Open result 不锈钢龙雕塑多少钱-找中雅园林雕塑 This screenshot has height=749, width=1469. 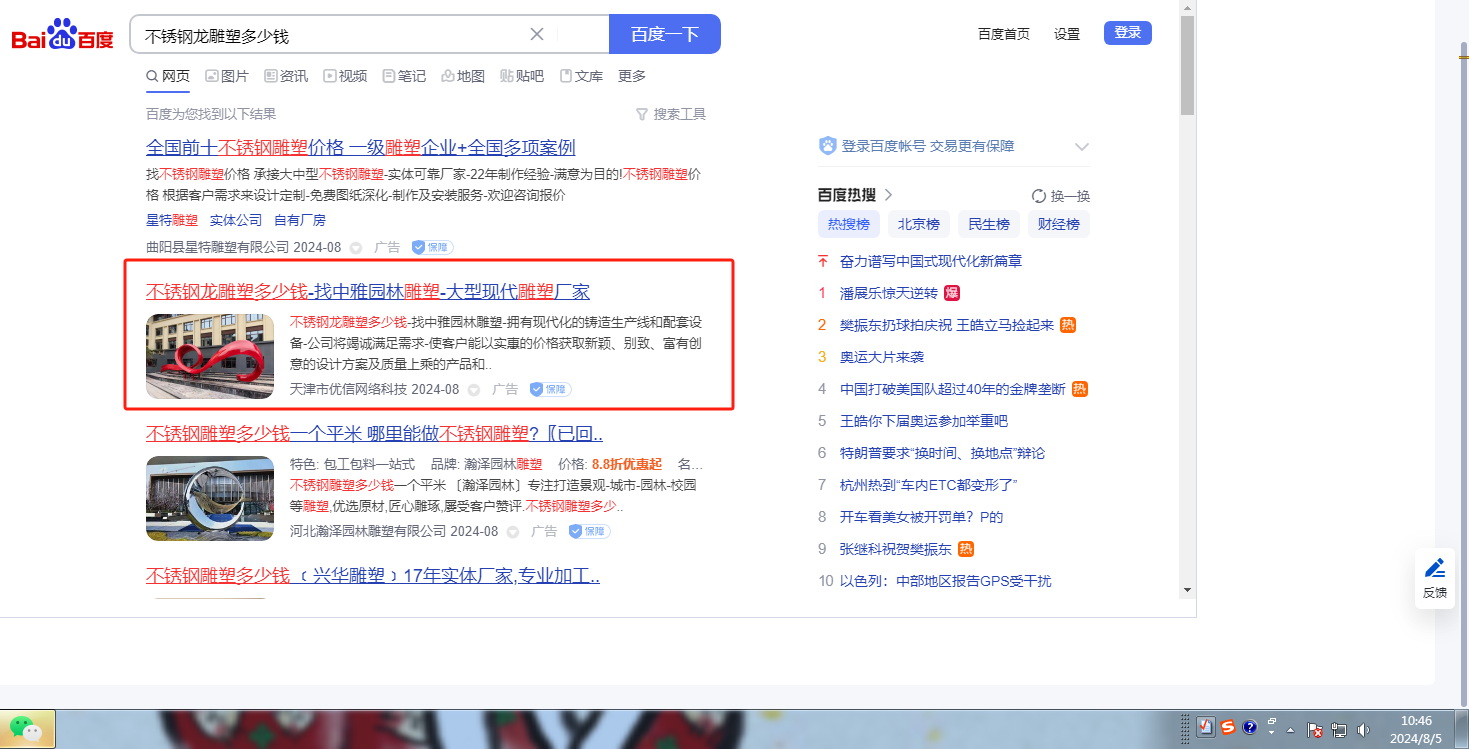[368, 292]
